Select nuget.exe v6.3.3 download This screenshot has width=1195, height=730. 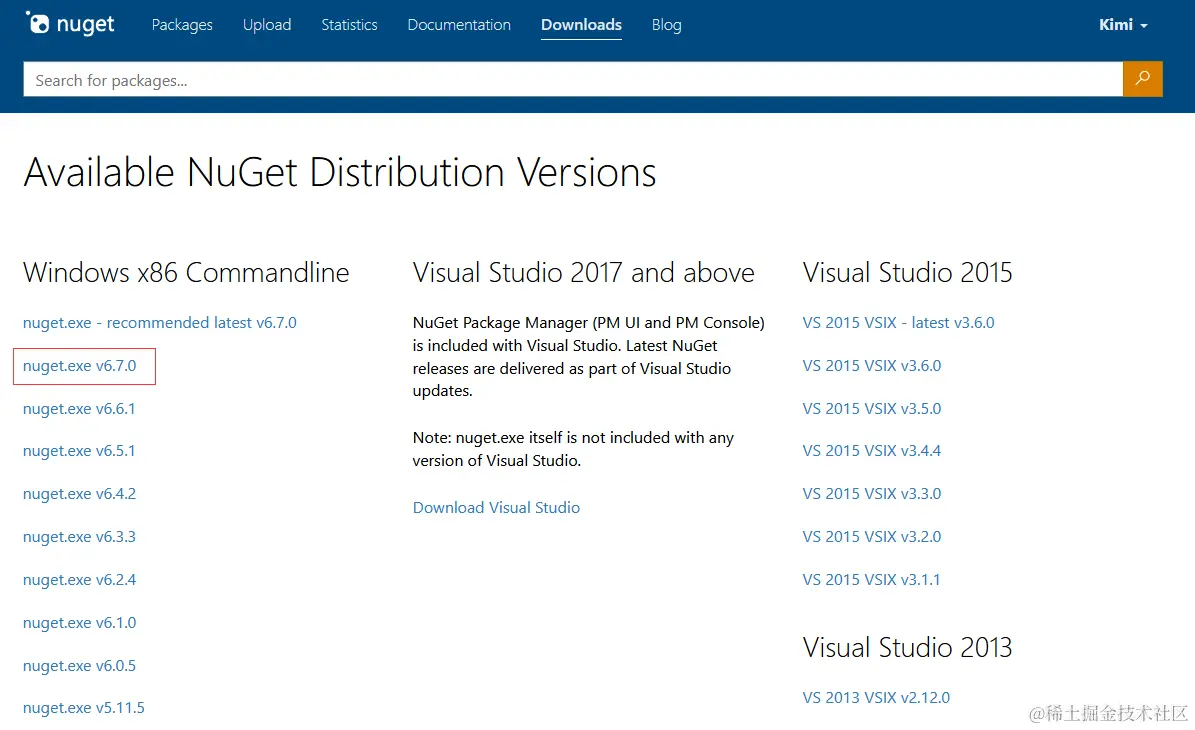(x=79, y=536)
